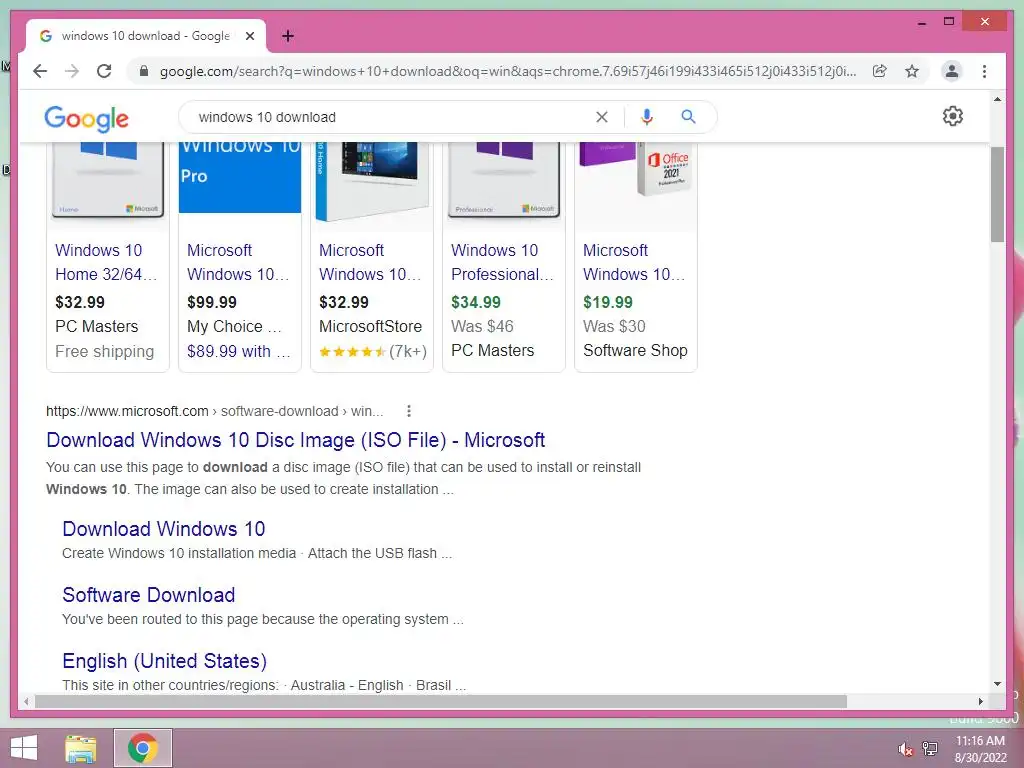Reload the current page

pyautogui.click(x=104, y=71)
